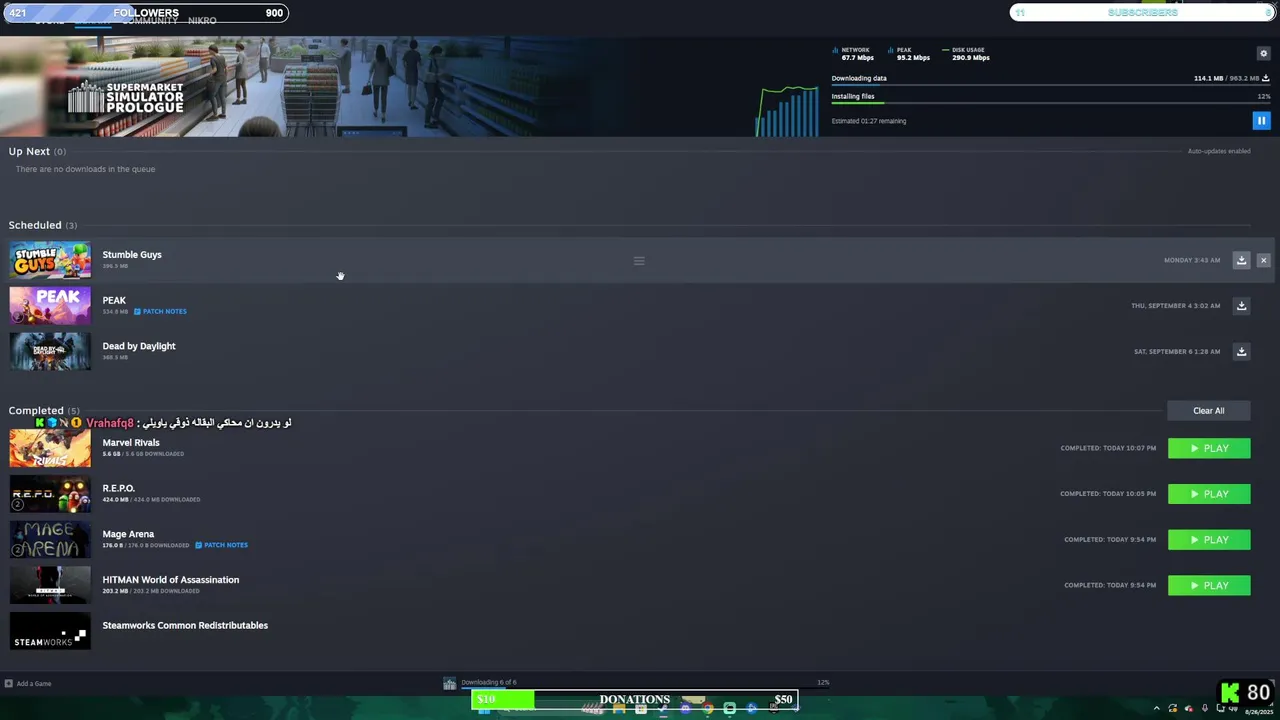
Task: Click the Scheduled heading
Action: tap(35, 225)
